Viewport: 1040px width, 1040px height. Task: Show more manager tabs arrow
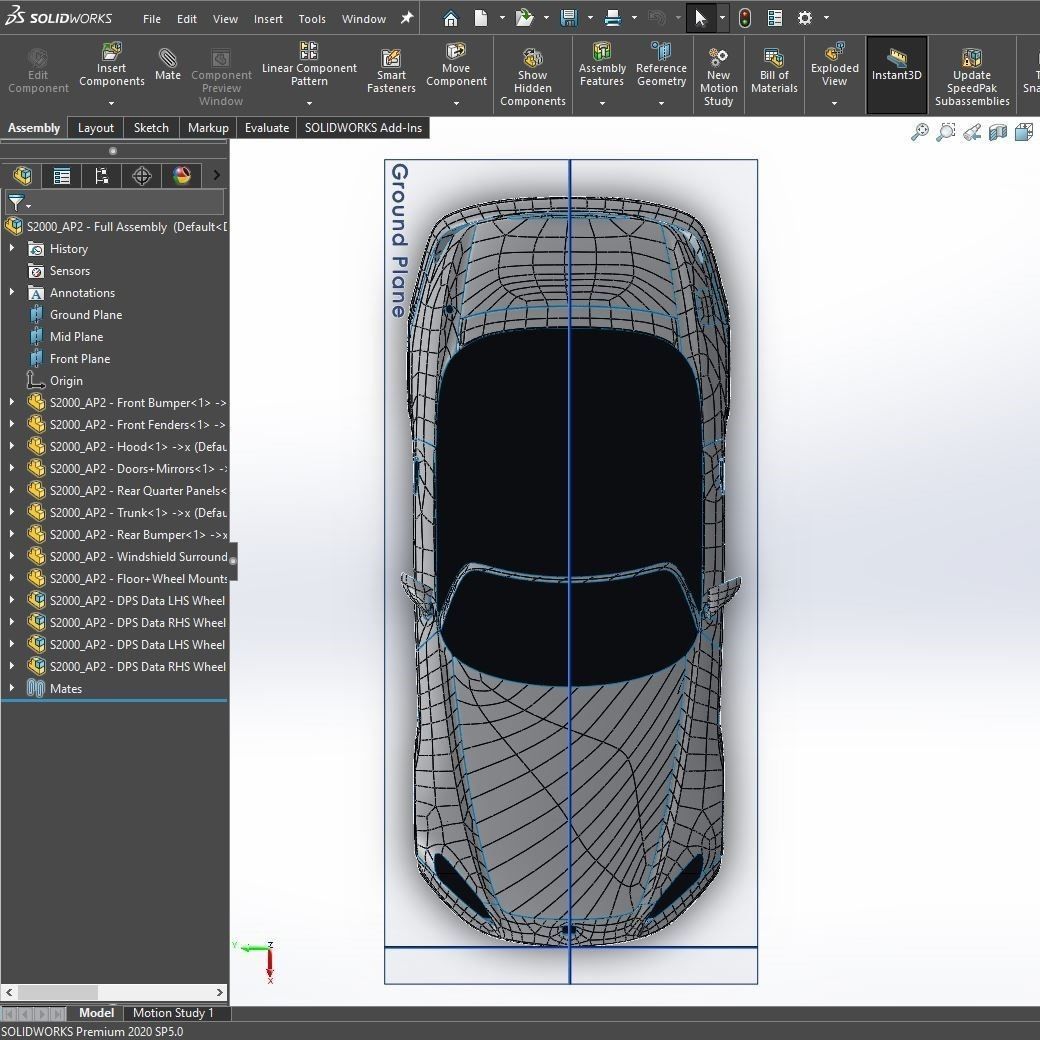pyautogui.click(x=216, y=176)
